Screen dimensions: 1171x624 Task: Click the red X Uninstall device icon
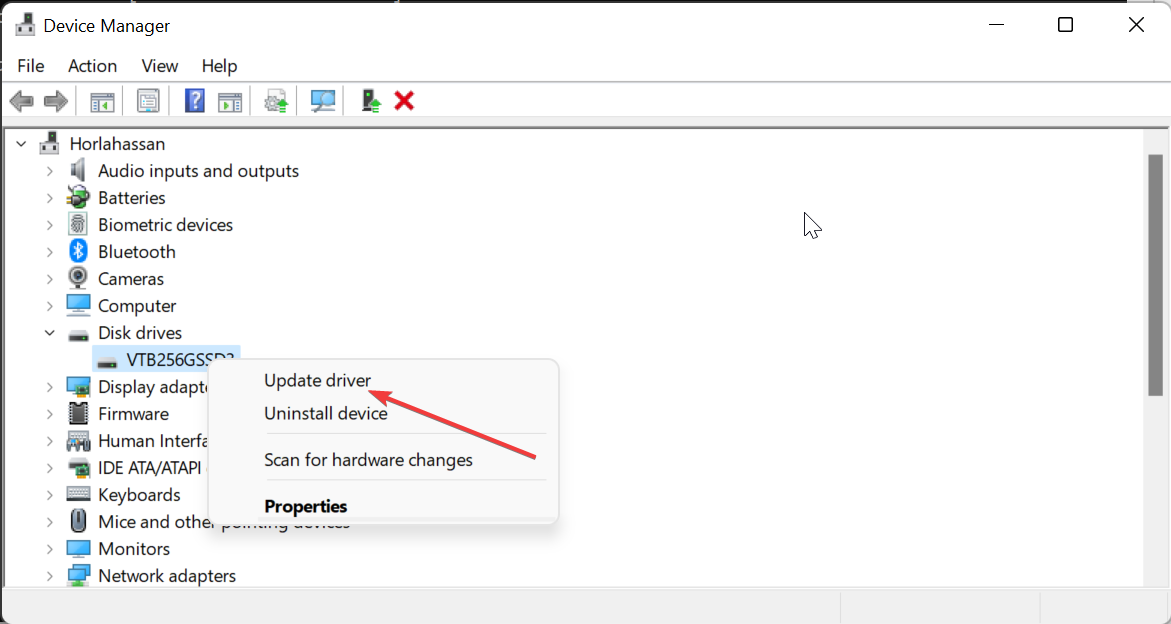pyautogui.click(x=404, y=101)
